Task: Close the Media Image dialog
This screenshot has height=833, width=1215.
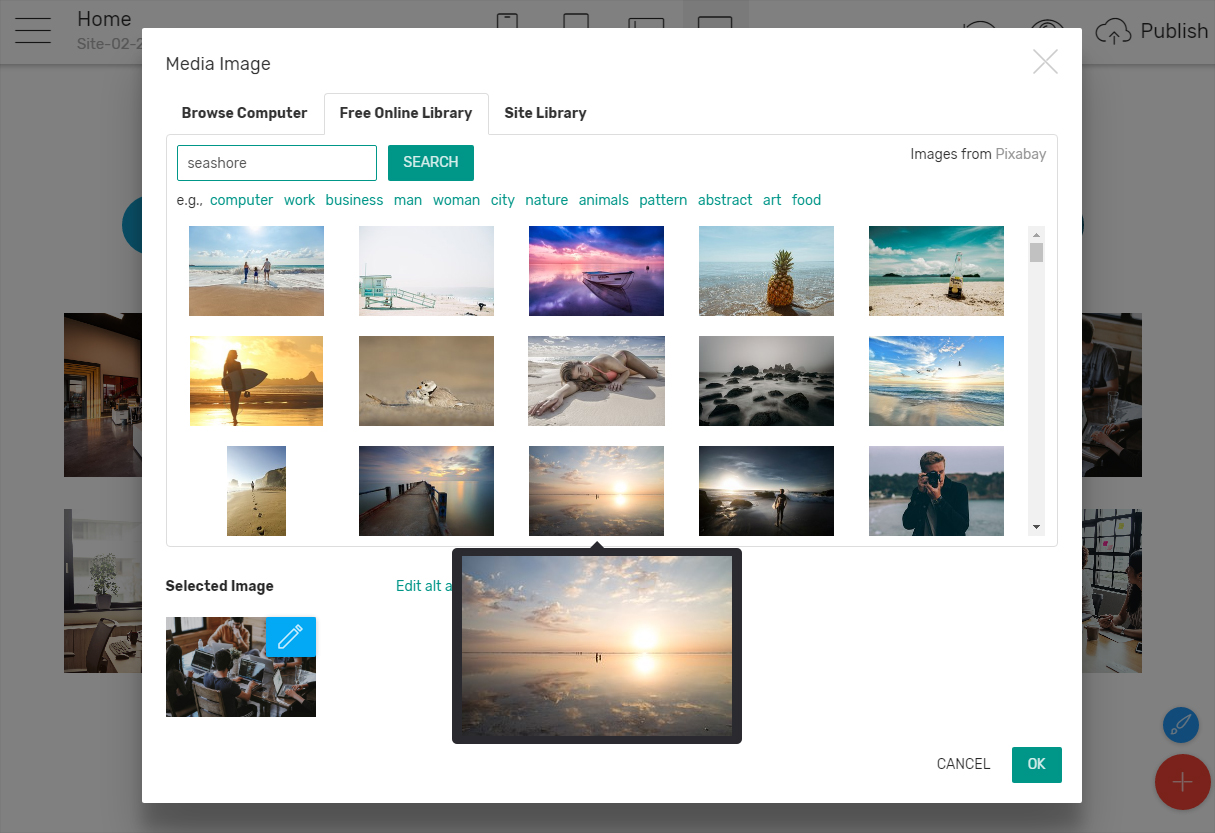Action: click(x=1045, y=62)
